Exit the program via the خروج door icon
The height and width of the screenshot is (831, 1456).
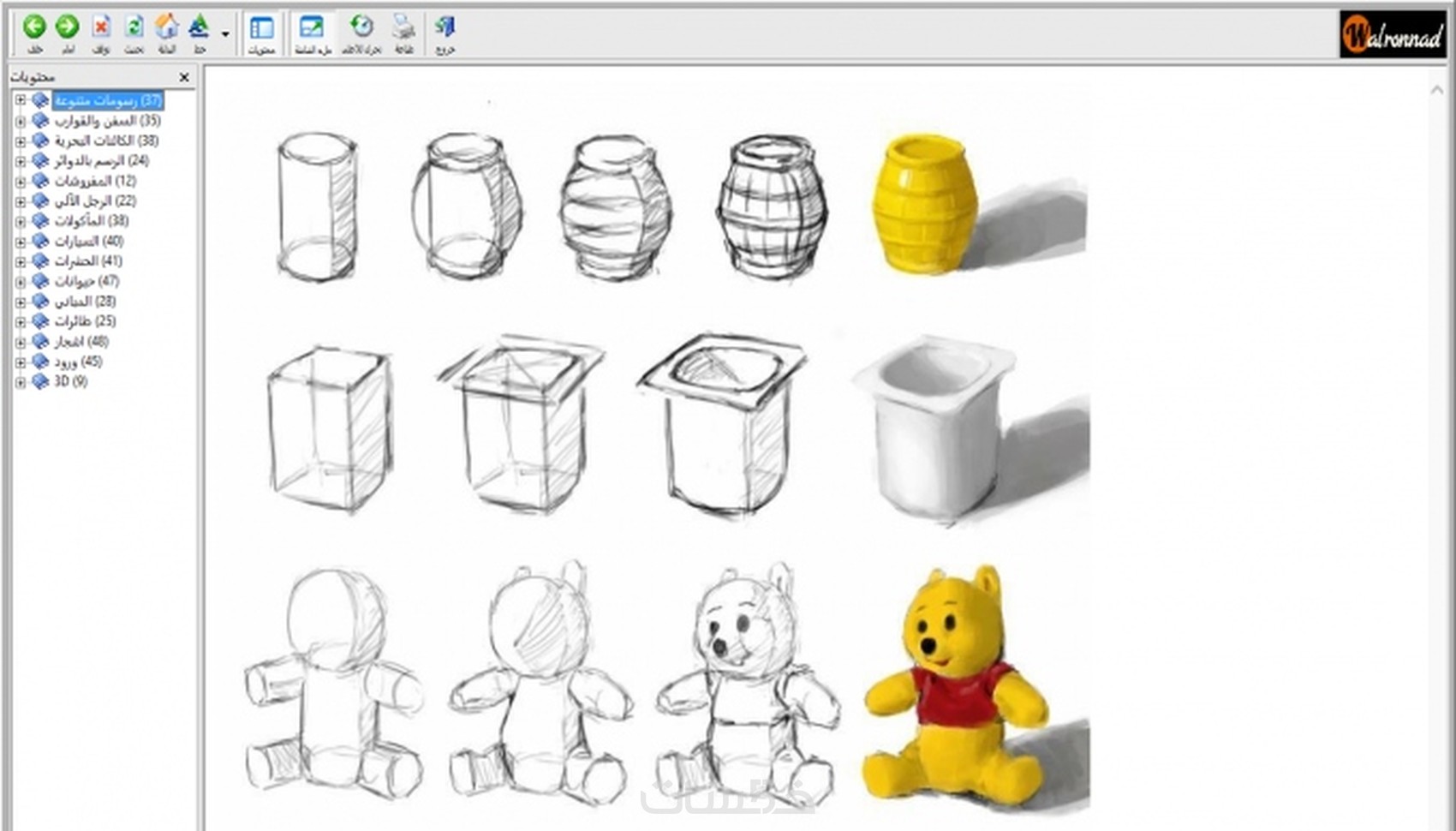(445, 27)
